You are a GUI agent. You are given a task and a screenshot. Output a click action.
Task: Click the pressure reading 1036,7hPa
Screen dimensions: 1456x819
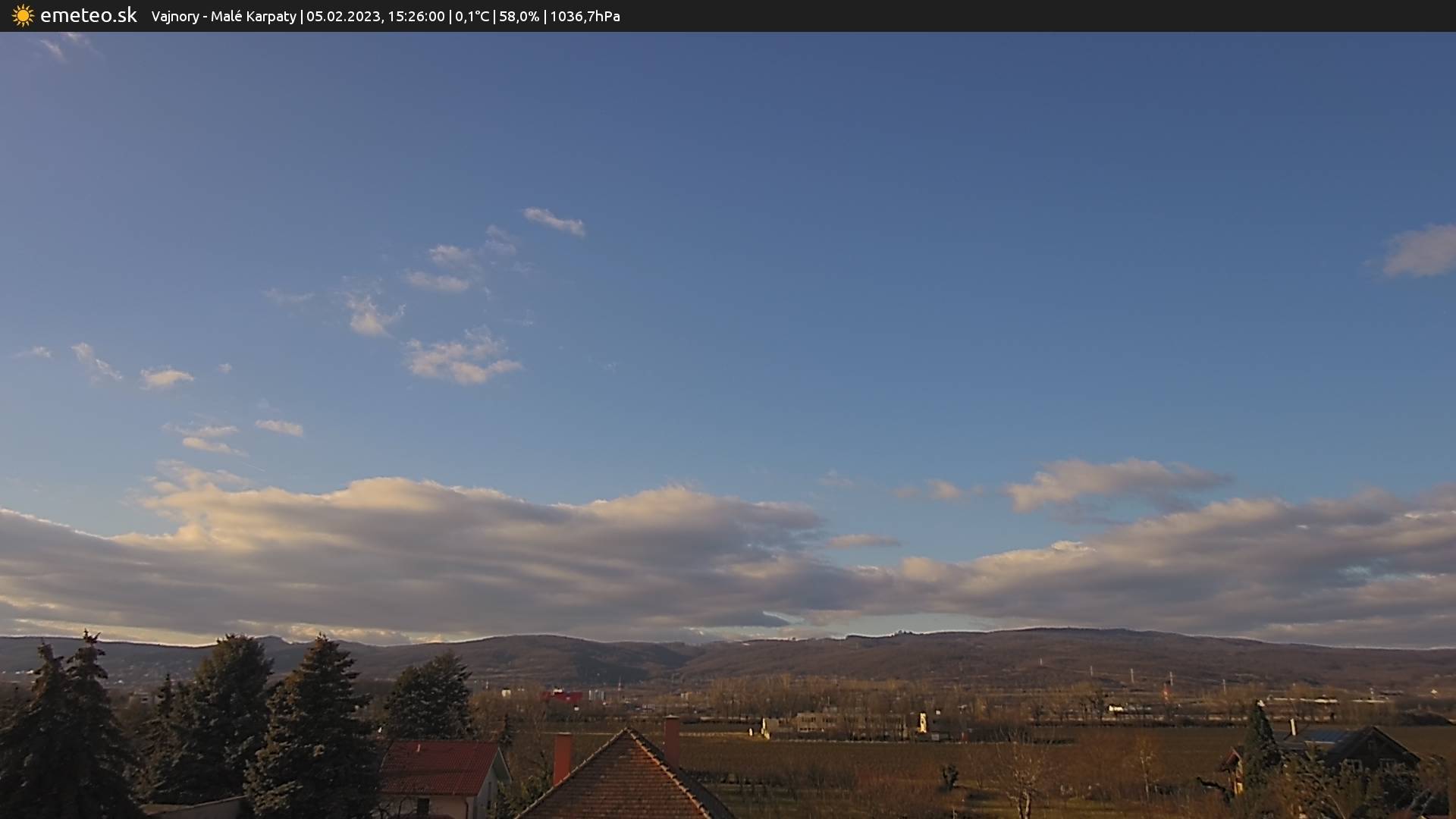coord(585,16)
